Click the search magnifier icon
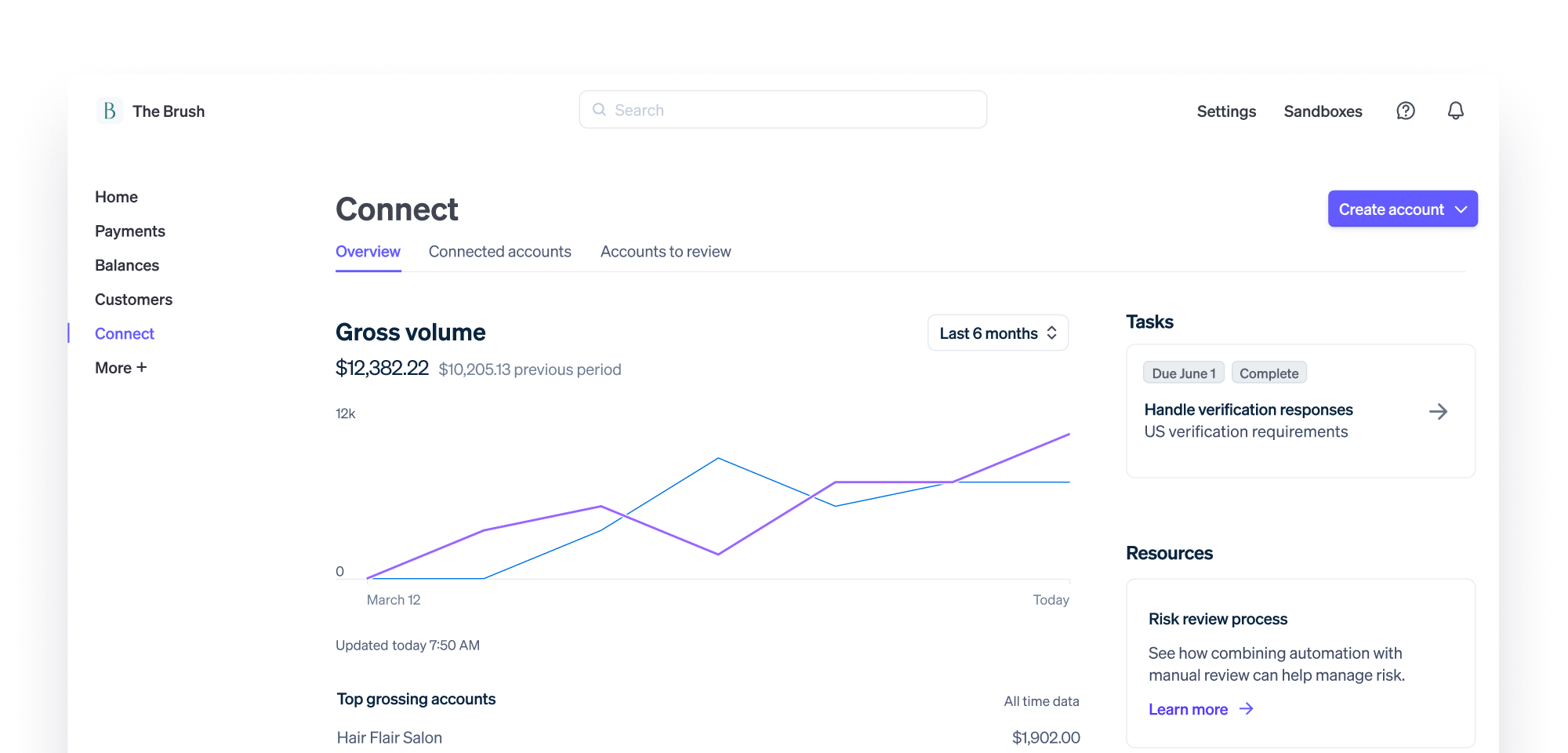This screenshot has height=753, width=1568. pos(599,110)
